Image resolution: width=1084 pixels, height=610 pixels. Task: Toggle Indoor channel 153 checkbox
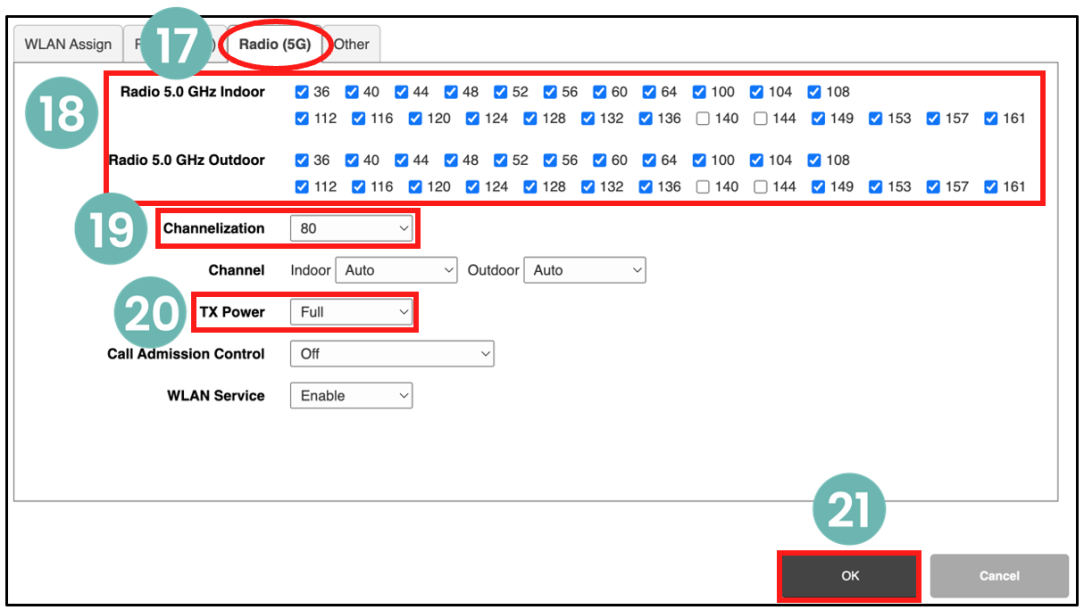875,119
